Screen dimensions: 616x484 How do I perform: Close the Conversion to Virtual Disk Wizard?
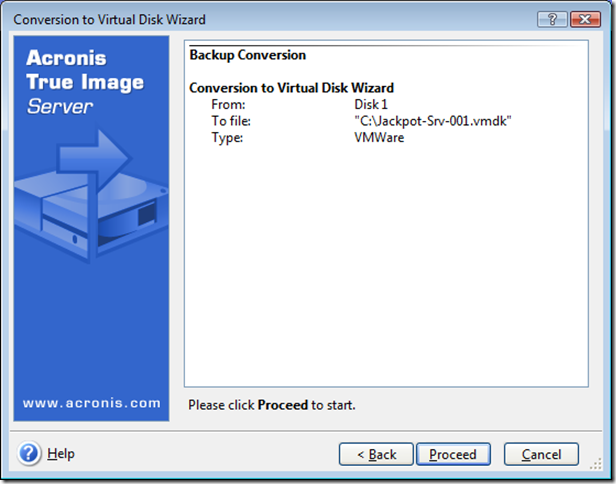pyautogui.click(x=585, y=19)
